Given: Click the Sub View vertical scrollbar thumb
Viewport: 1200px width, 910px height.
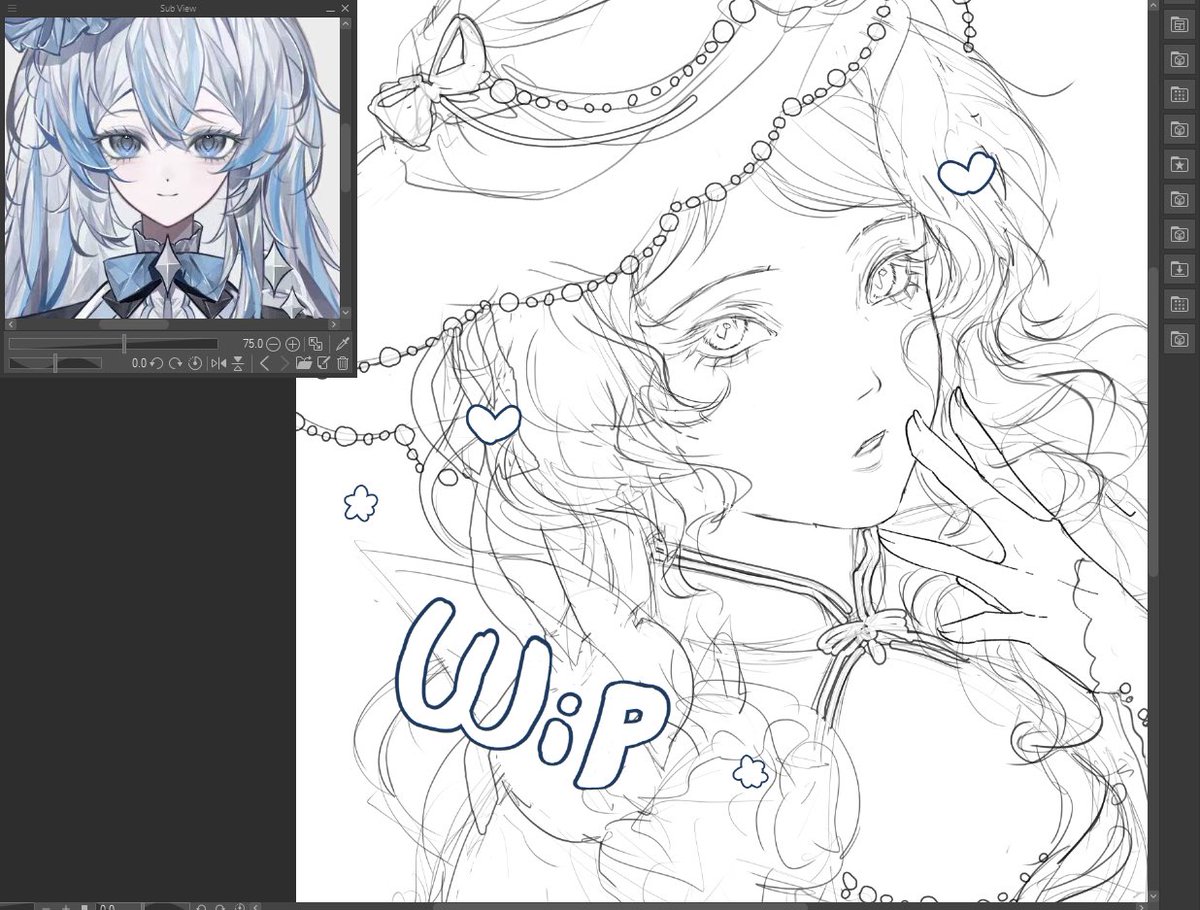Looking at the screenshot, I should 346,158.
